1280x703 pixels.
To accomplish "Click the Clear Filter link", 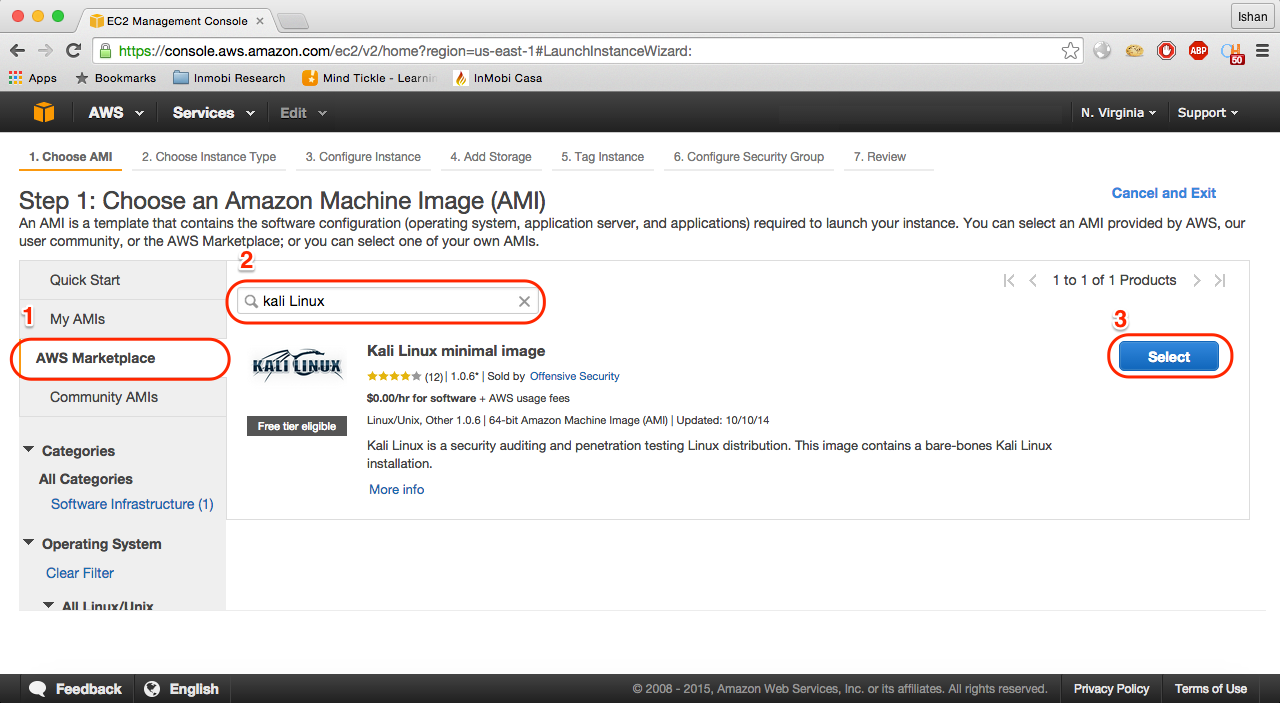I will coord(80,573).
